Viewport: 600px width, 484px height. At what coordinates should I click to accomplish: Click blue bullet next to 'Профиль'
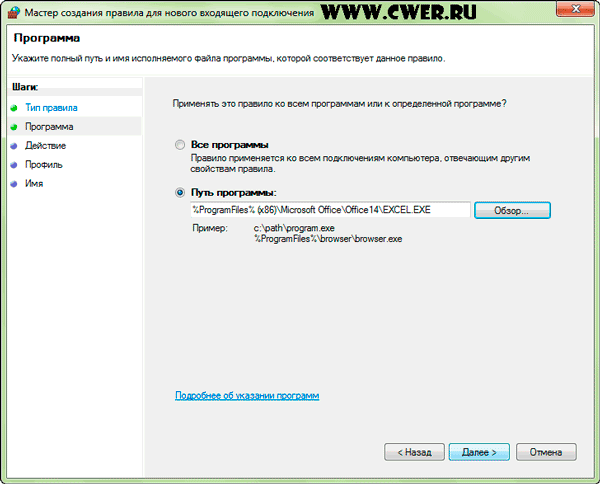tap(14, 165)
